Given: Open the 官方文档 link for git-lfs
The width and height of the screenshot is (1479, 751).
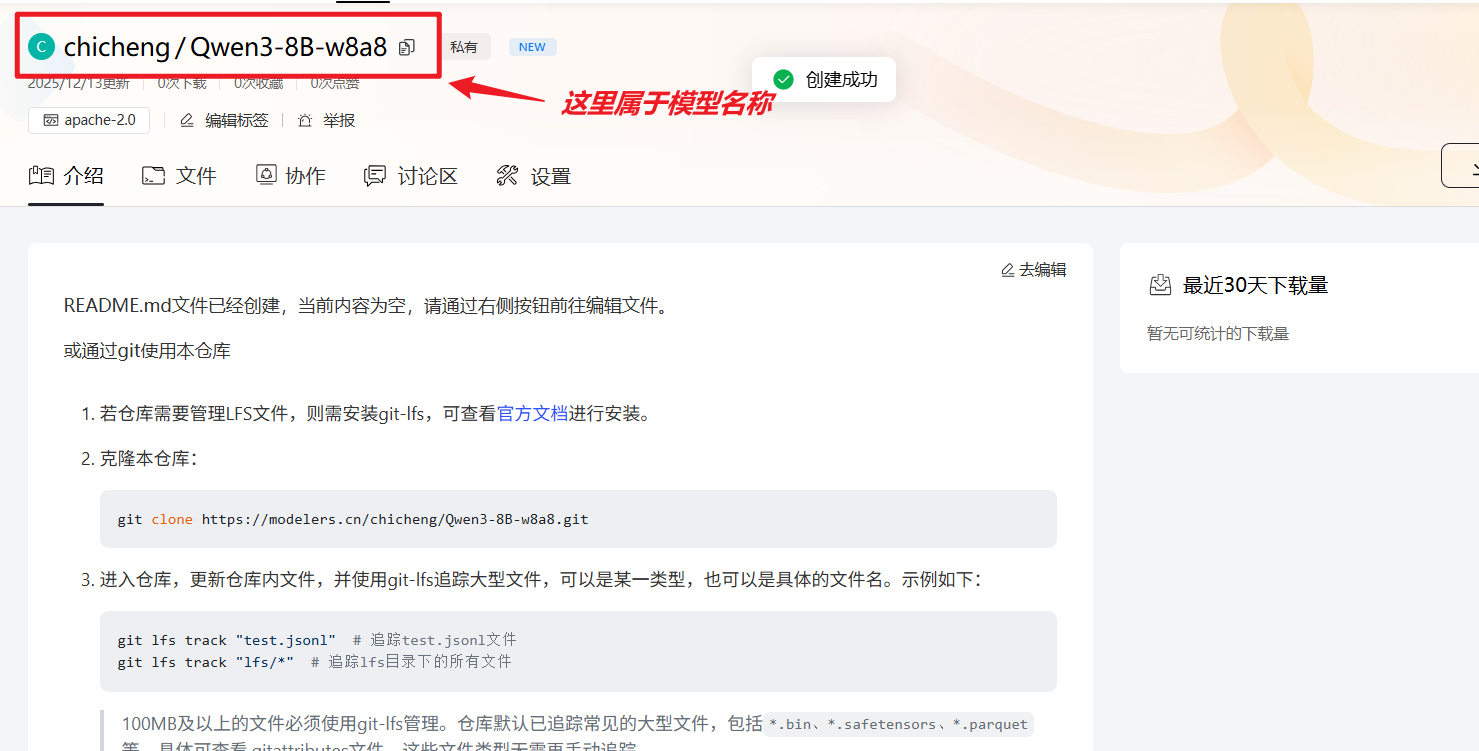Looking at the screenshot, I should pos(534,413).
